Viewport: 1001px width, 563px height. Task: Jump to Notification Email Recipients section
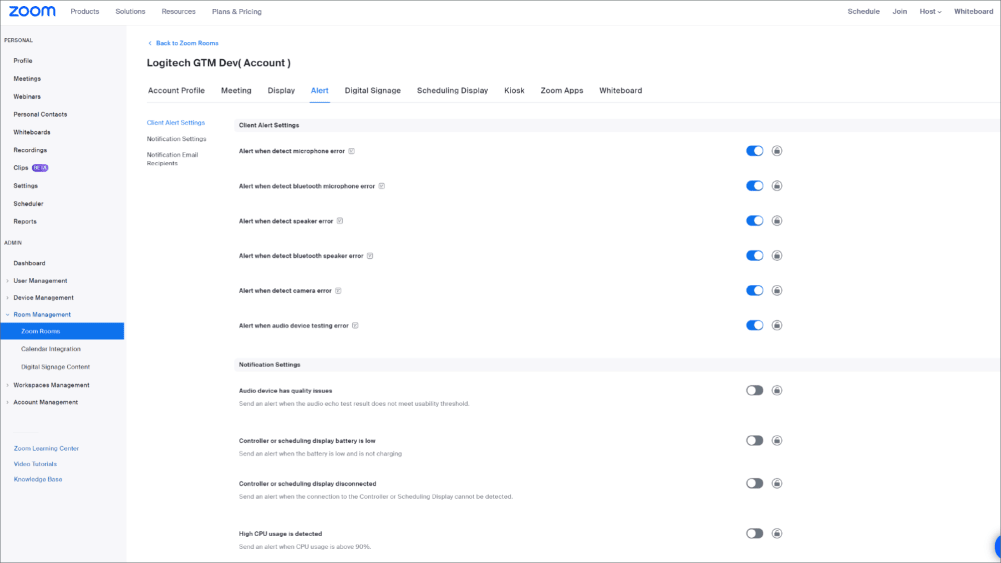(x=172, y=159)
